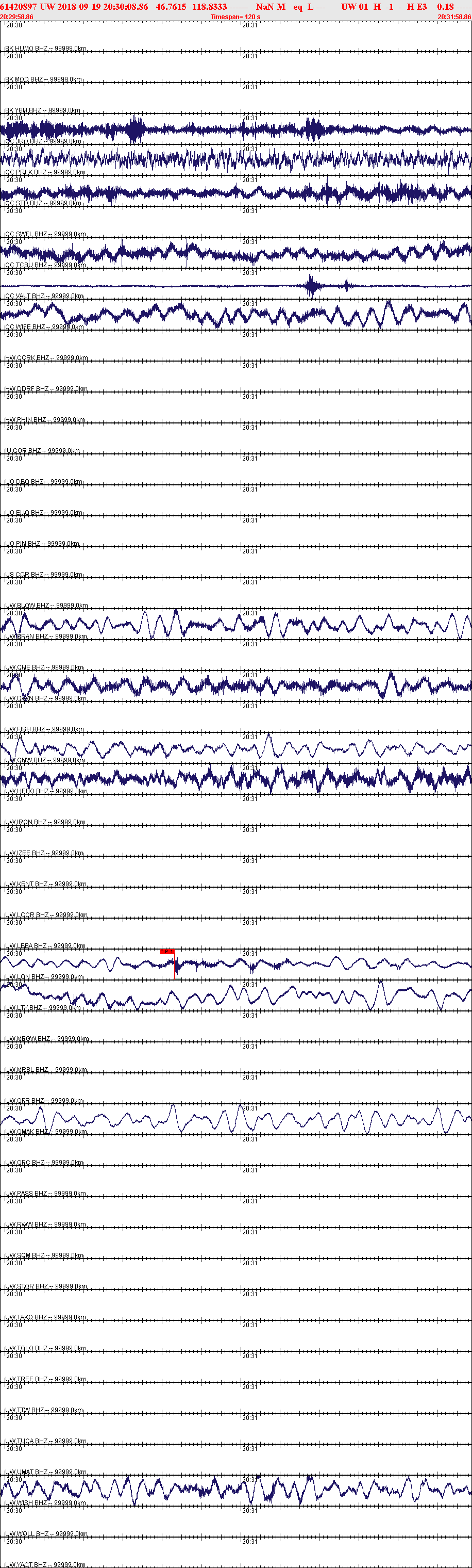Screen dimensions: 472x1568
Task: Click the NaN M magnitude text in header
Action: click(x=271, y=7)
